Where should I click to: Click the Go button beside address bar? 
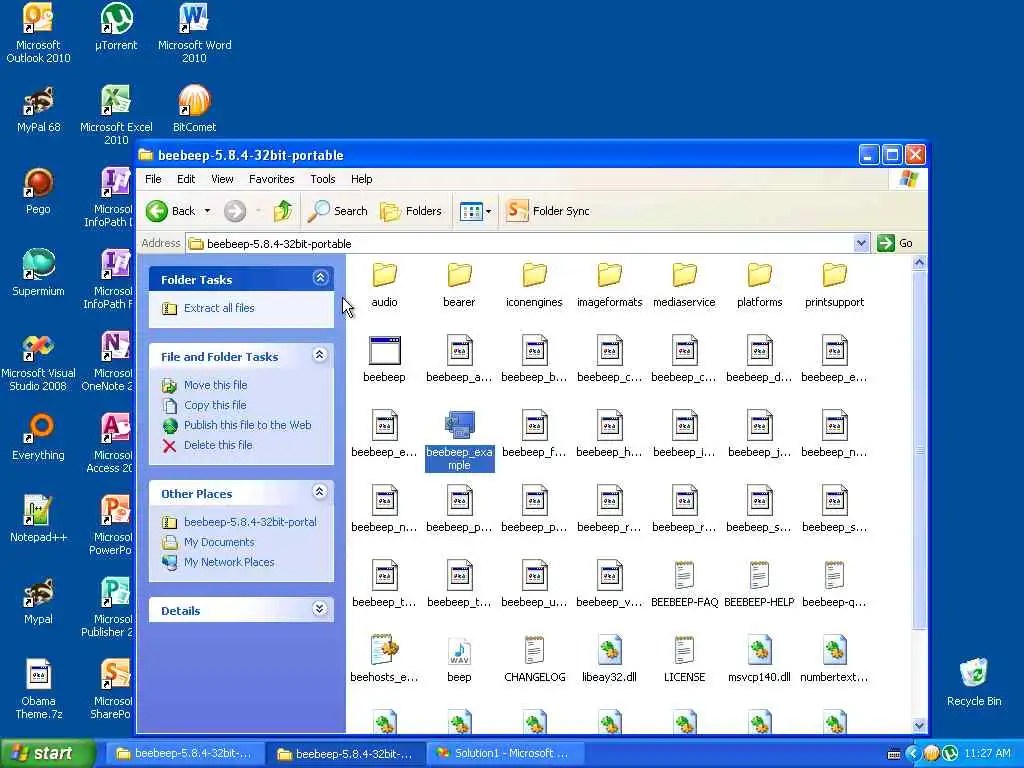pos(896,244)
